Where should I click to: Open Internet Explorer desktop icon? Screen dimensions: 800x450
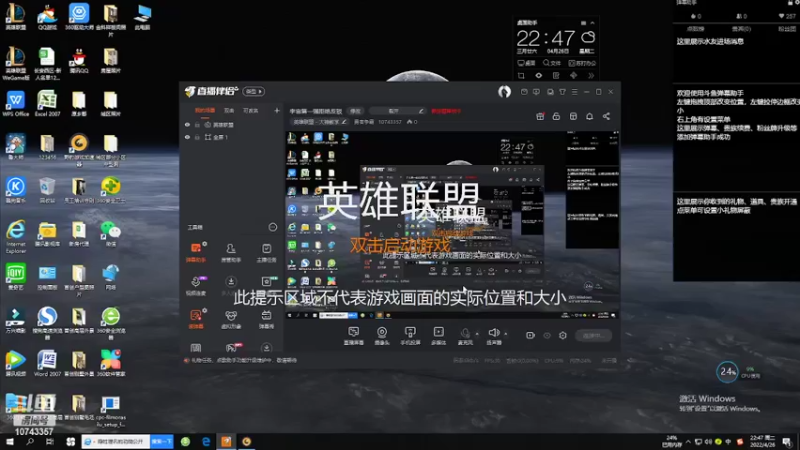[x=15, y=237]
